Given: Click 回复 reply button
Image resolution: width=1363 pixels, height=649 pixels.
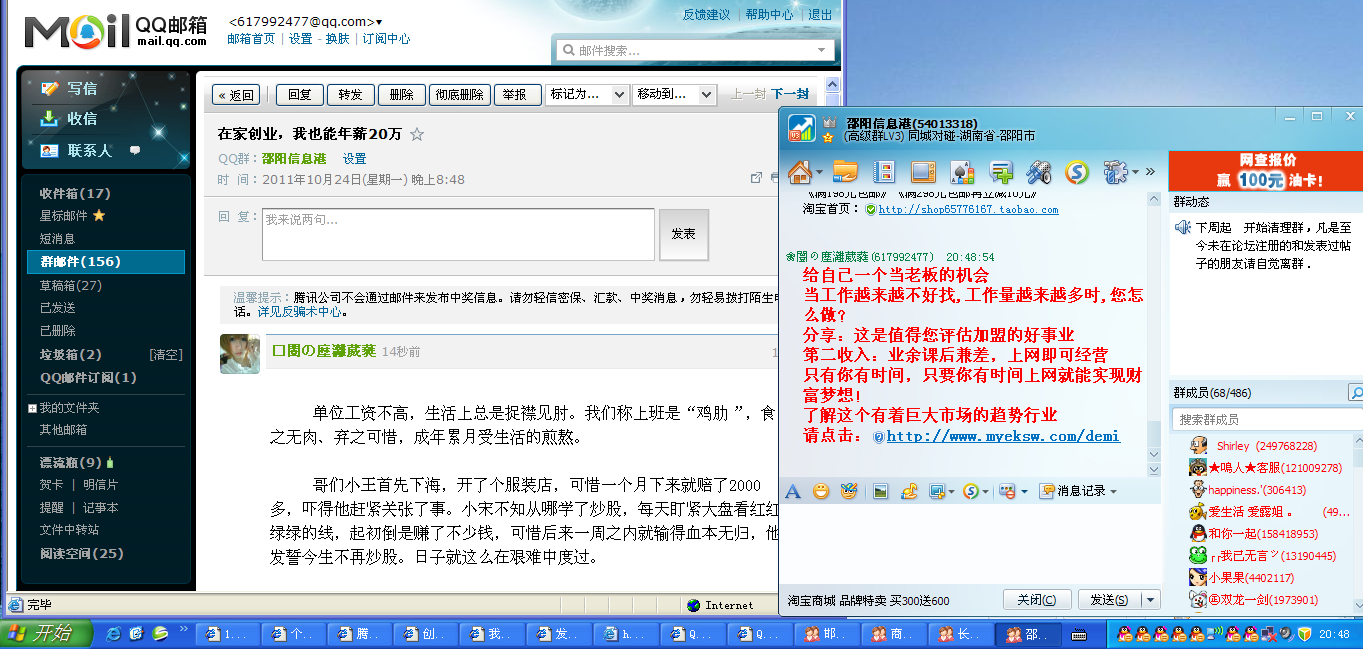Looking at the screenshot, I should (x=300, y=95).
